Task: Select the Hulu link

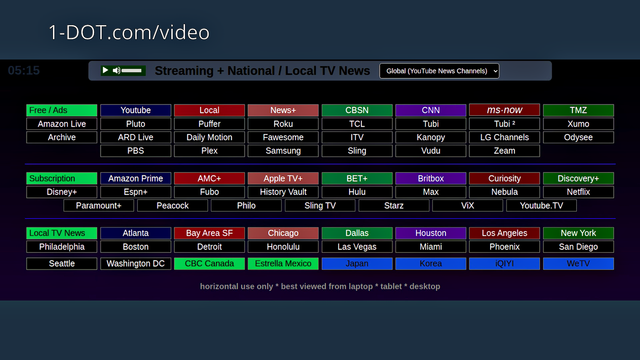Action: [357, 192]
